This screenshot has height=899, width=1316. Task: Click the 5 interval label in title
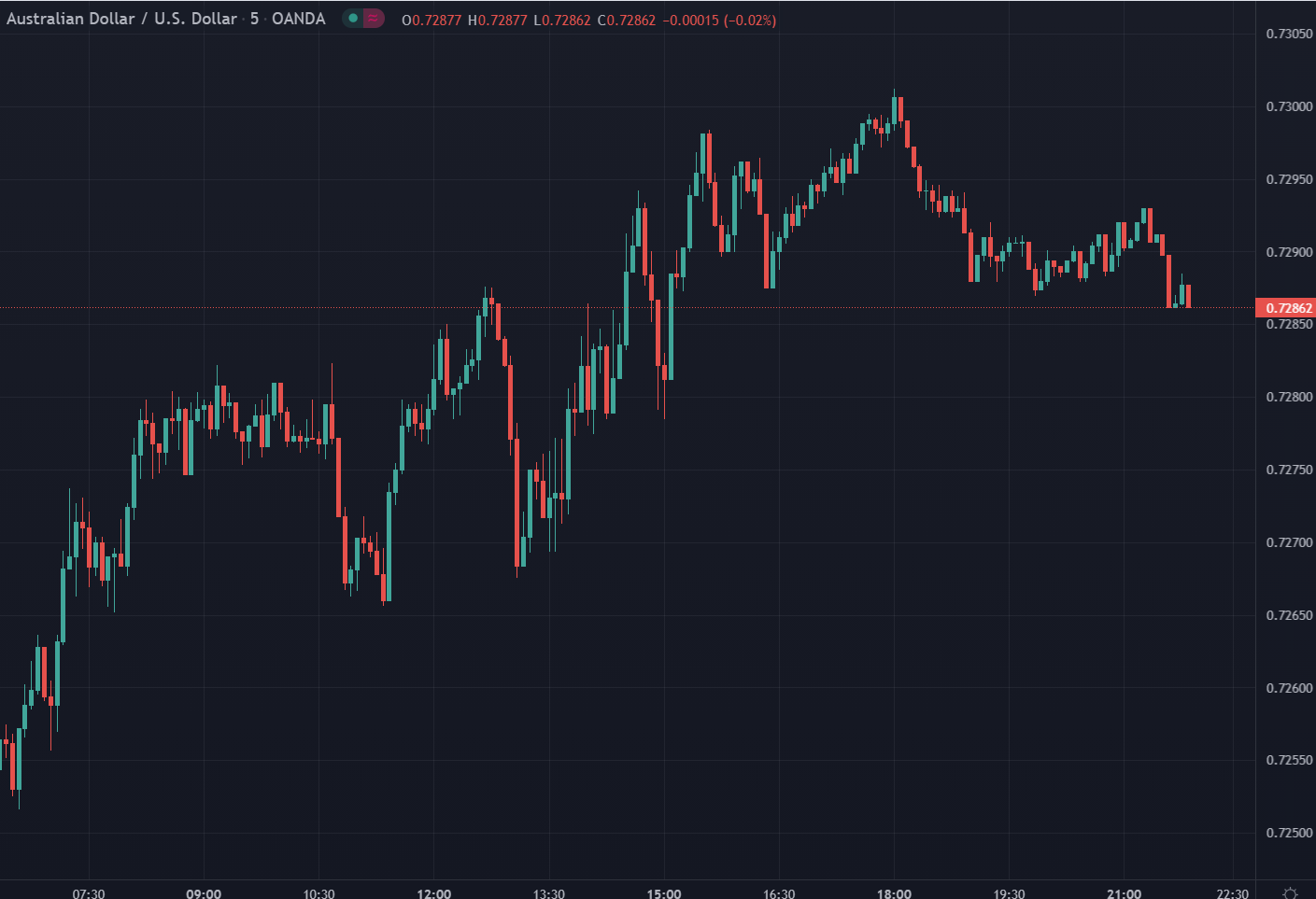tap(254, 19)
